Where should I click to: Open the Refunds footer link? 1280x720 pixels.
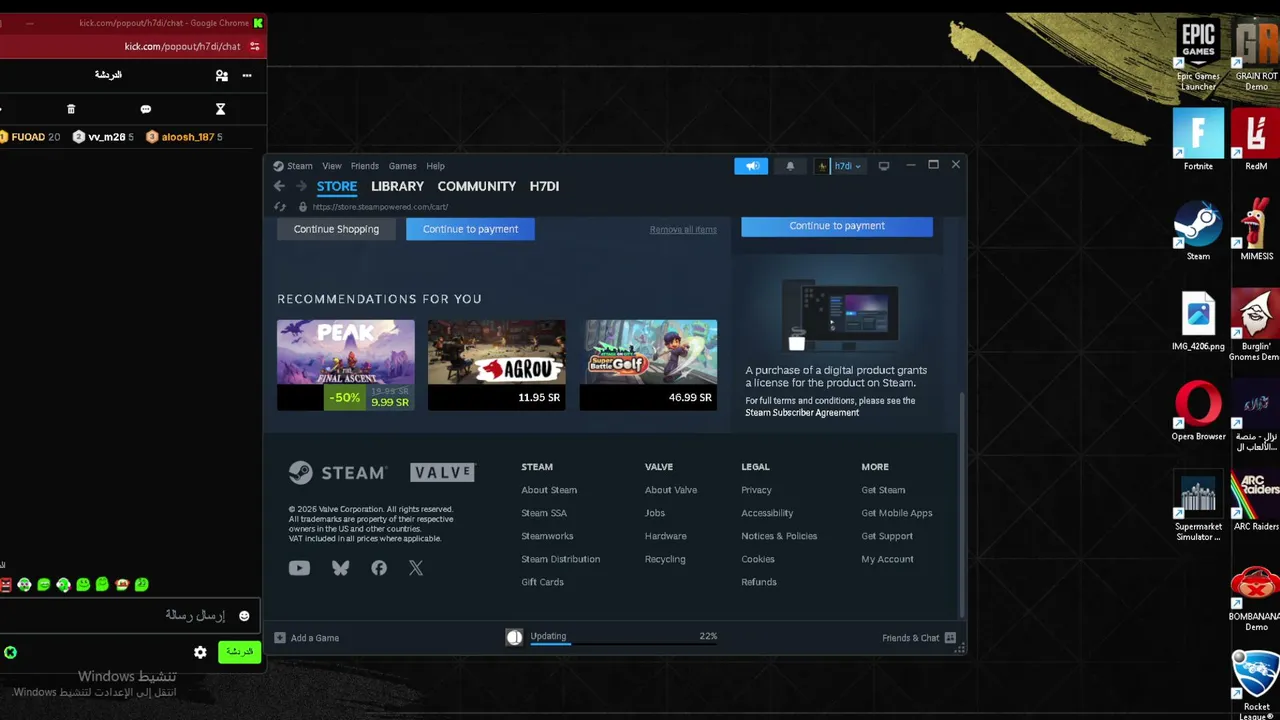click(x=759, y=582)
